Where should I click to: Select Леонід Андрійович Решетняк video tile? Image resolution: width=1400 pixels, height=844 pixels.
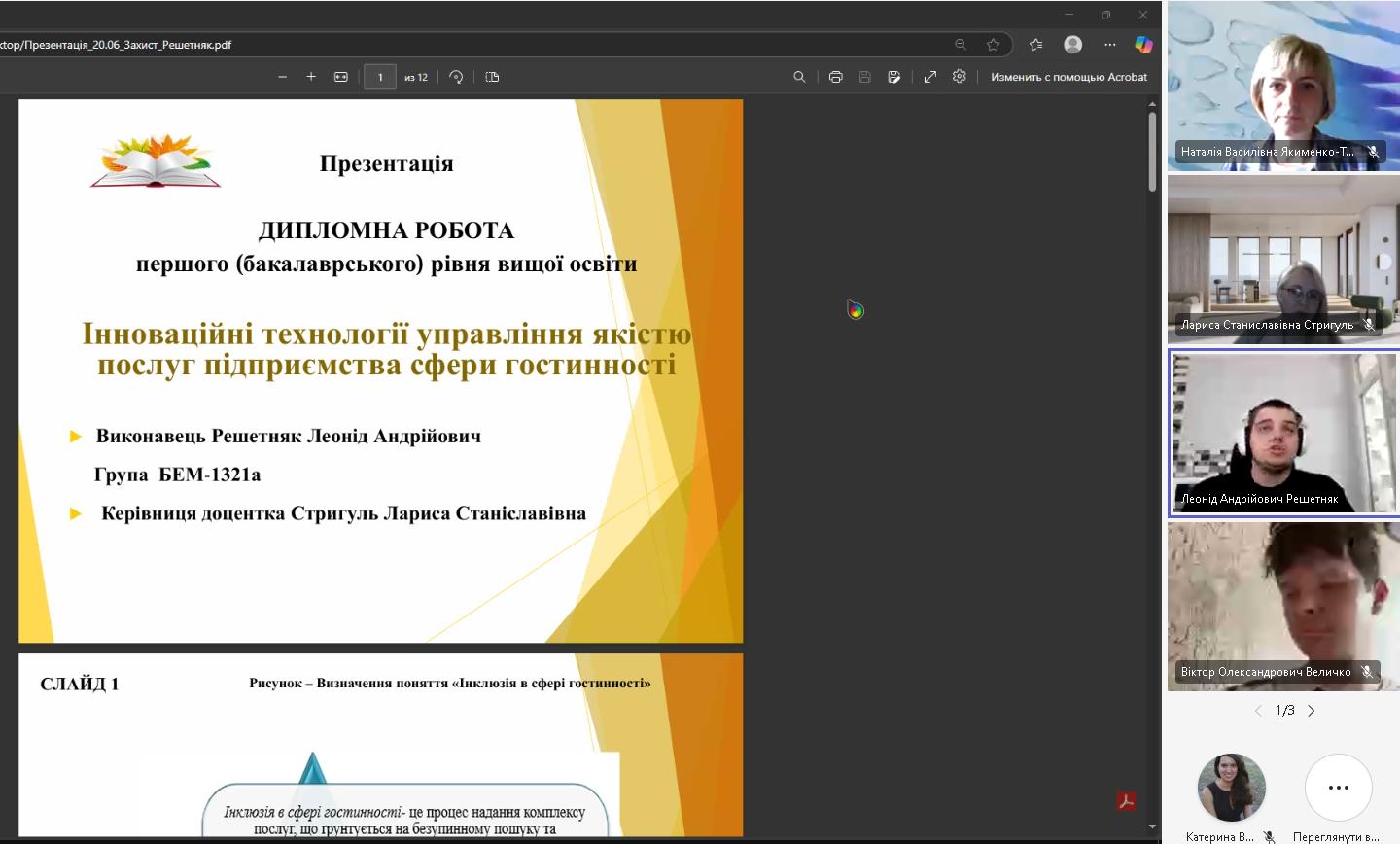click(1282, 433)
